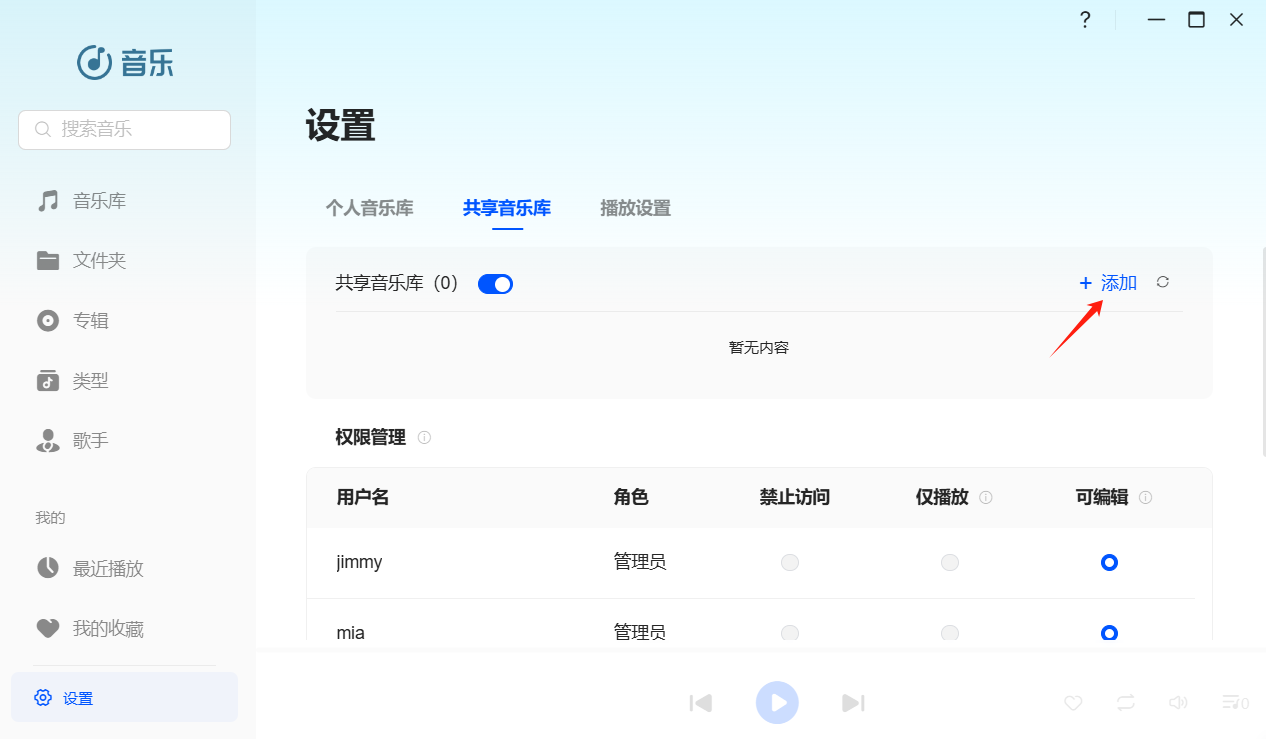1266x739 pixels.
Task: Switch to the 播放设置 tab
Action: 635,208
